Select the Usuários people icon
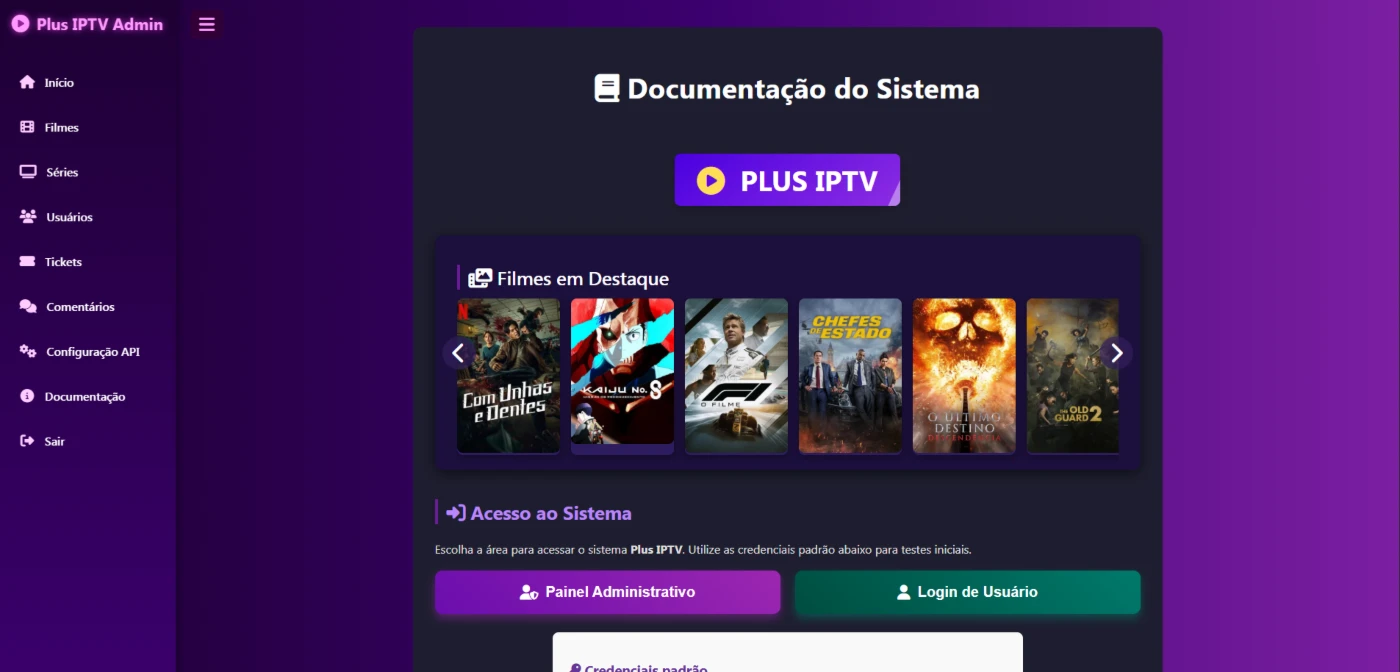Image resolution: width=1400 pixels, height=672 pixels. 28,217
